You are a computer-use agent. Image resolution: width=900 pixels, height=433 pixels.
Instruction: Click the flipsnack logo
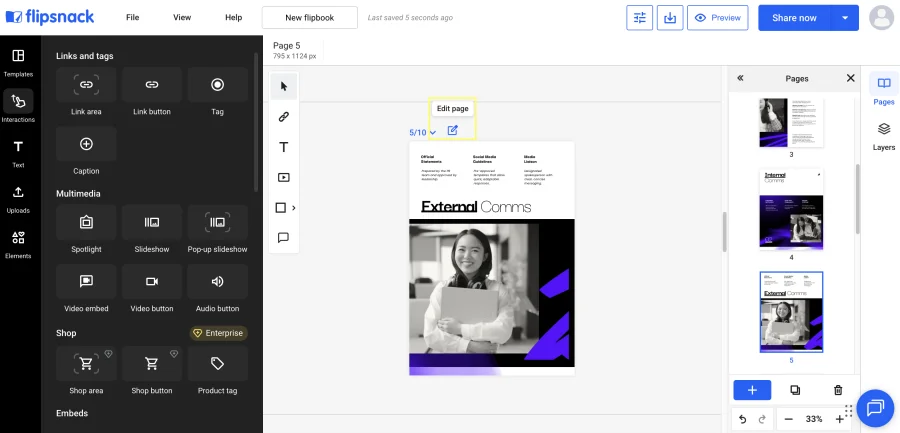coord(50,17)
